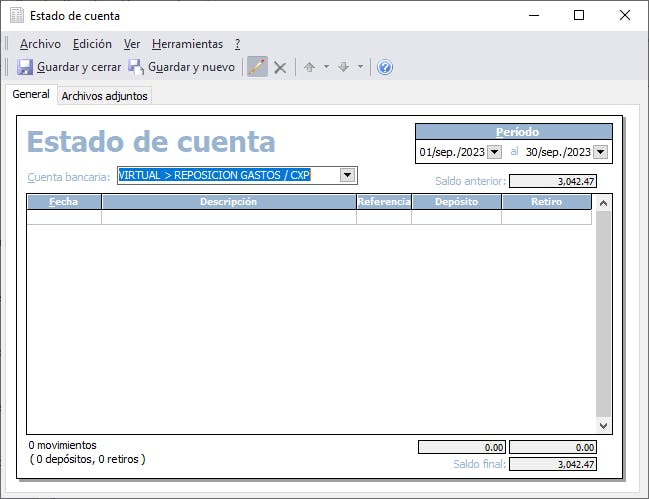This screenshot has width=649, height=499.
Task: Click the empty Fecha cell in first row
Action: [x=64, y=217]
